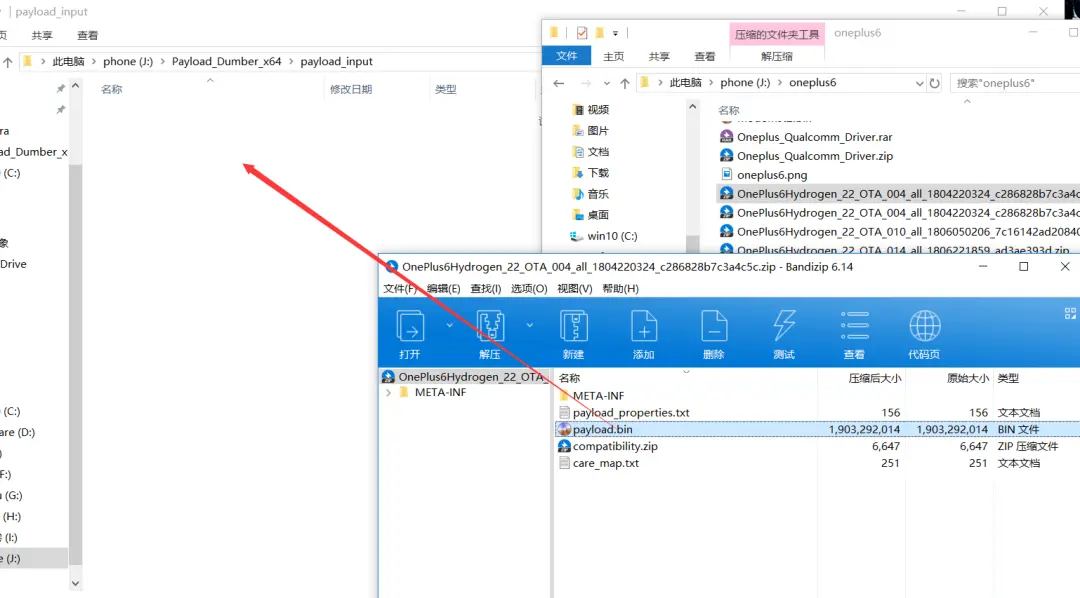Click the blue 文件 button in oneplus6 Explorer
The width and height of the screenshot is (1080, 598).
567,57
